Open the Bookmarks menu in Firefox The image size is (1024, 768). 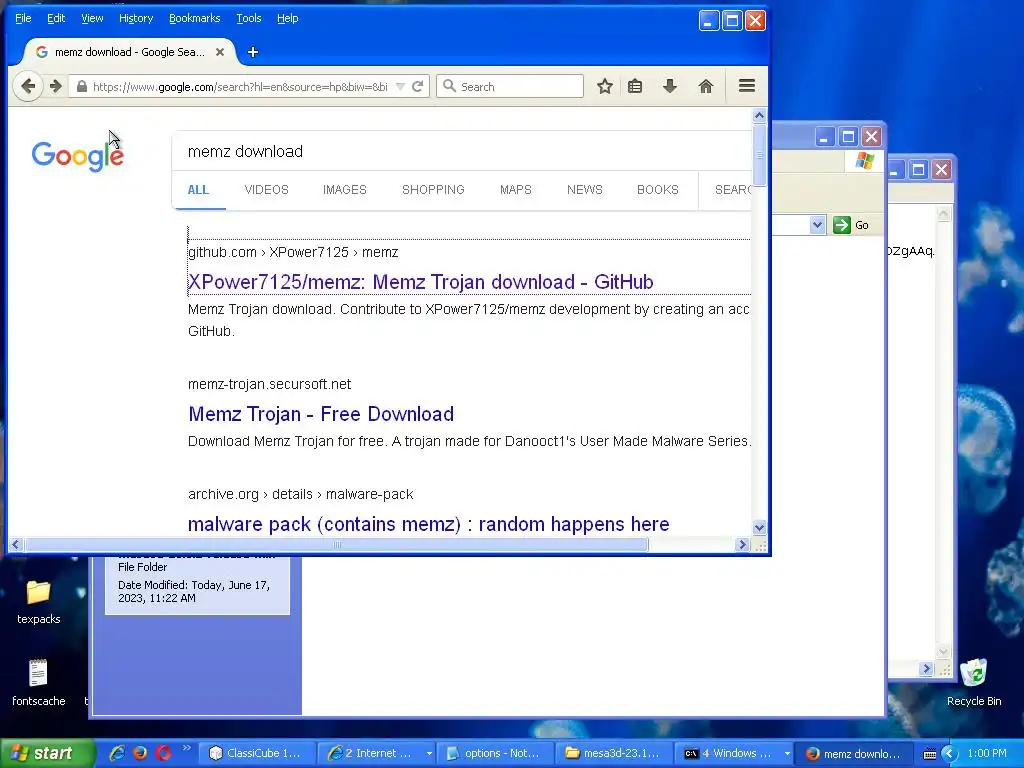195,18
